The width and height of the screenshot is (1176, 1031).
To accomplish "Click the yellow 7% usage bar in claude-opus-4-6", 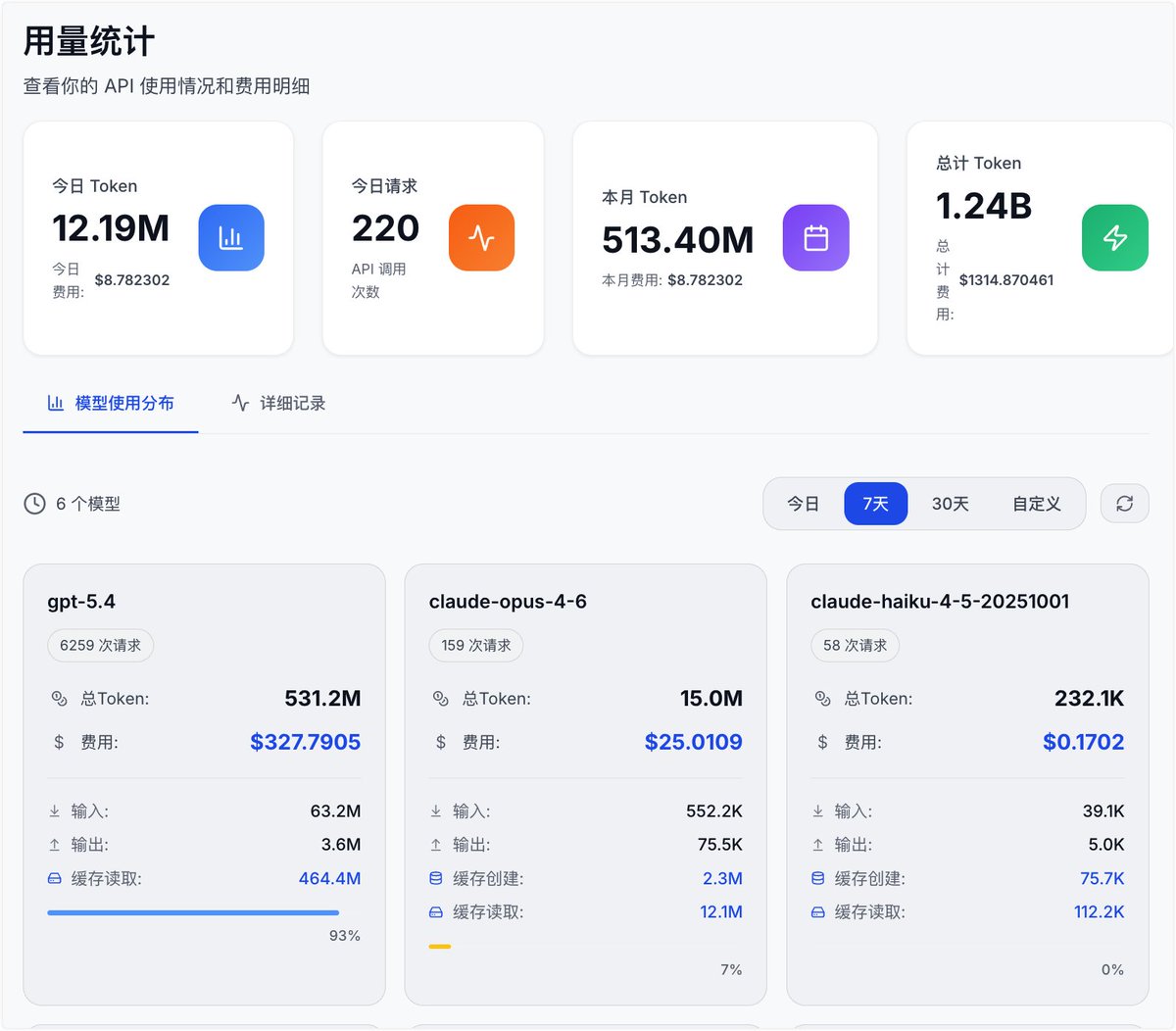I will 440,947.
